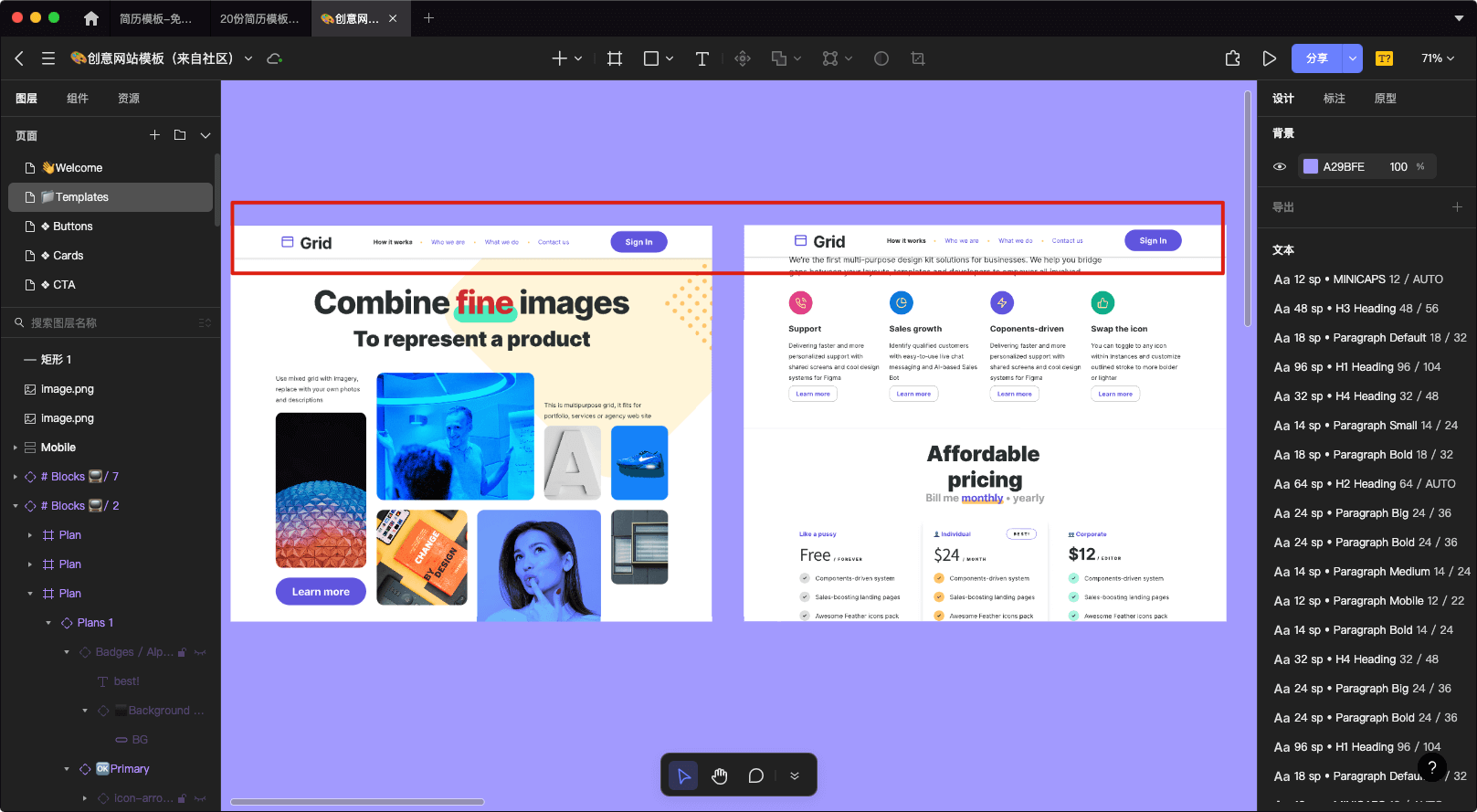This screenshot has height=812, width=1477.
Task: Toggle background color visibility eye
Action: (x=1280, y=166)
